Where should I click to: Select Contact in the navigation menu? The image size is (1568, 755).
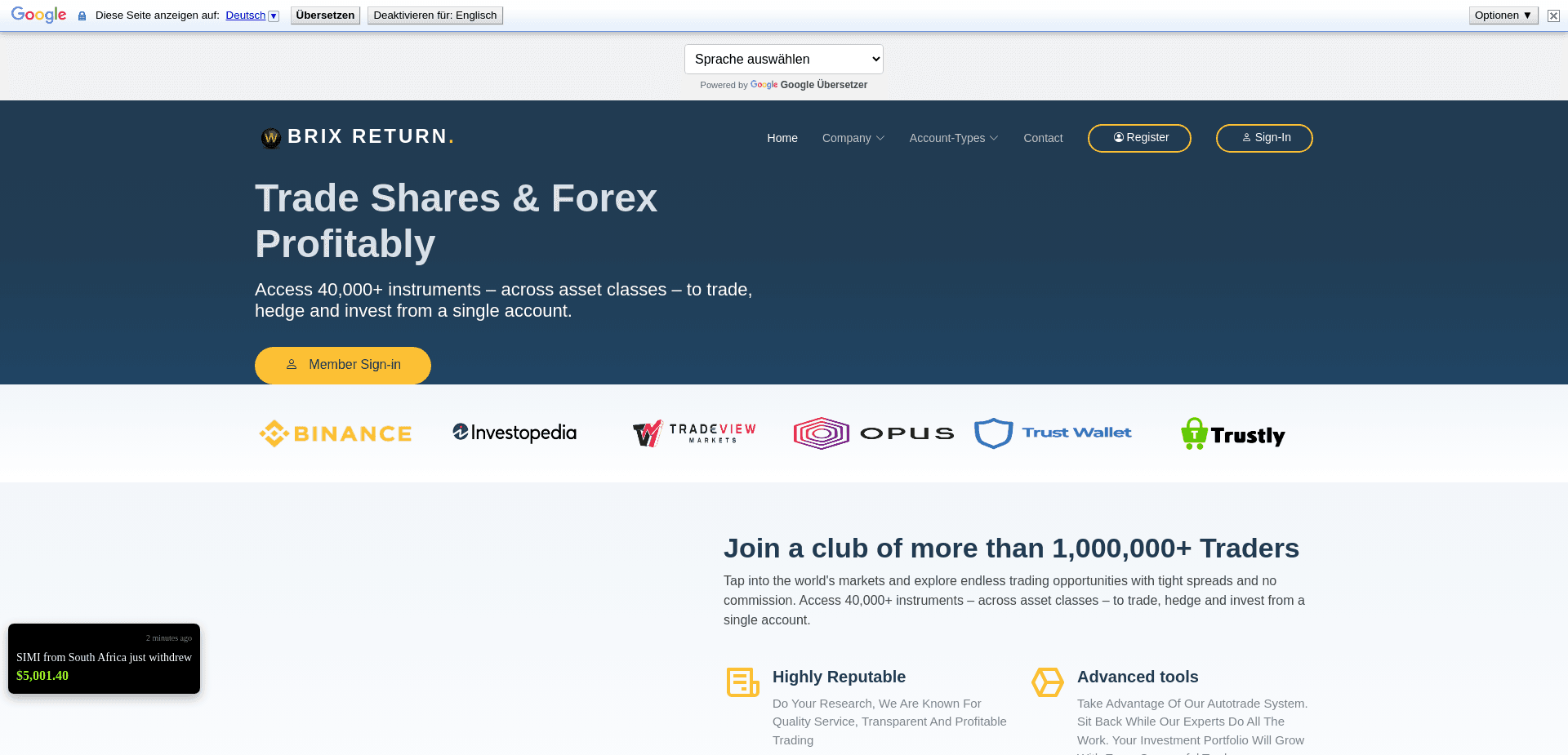pyautogui.click(x=1043, y=138)
